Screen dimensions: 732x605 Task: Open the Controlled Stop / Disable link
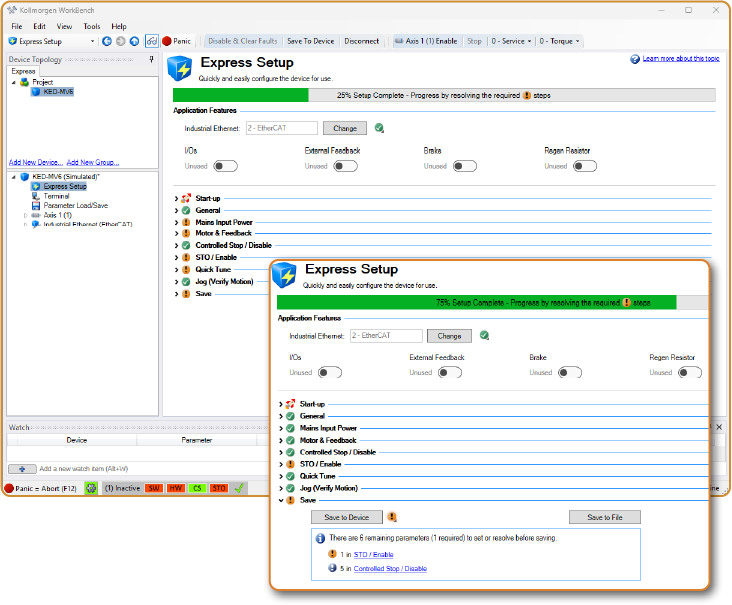point(390,568)
